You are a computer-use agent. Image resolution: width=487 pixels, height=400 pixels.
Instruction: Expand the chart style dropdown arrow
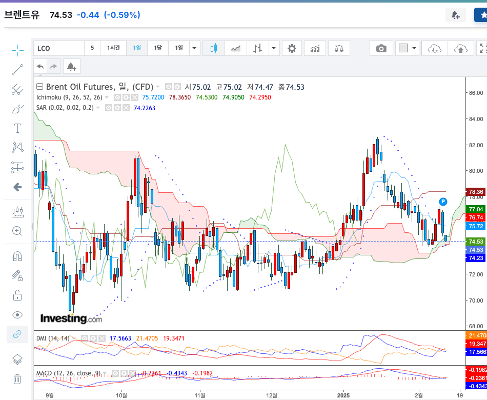point(274,48)
